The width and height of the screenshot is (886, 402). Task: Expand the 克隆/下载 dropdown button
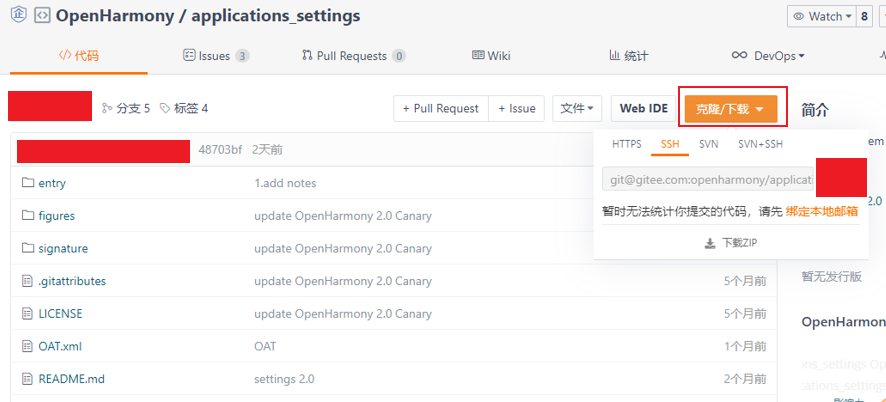[x=731, y=108]
